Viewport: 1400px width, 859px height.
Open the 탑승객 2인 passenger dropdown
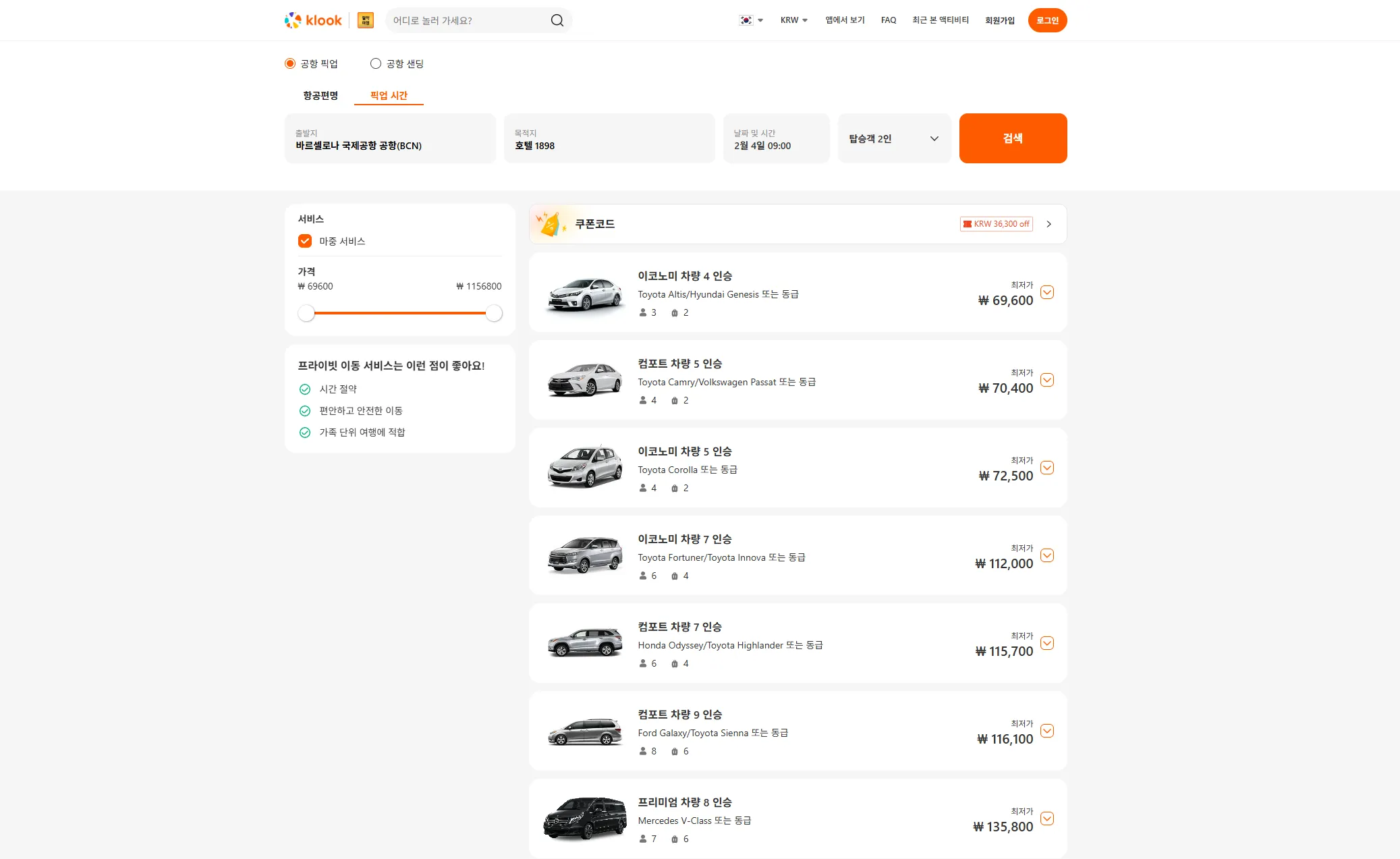(x=894, y=138)
